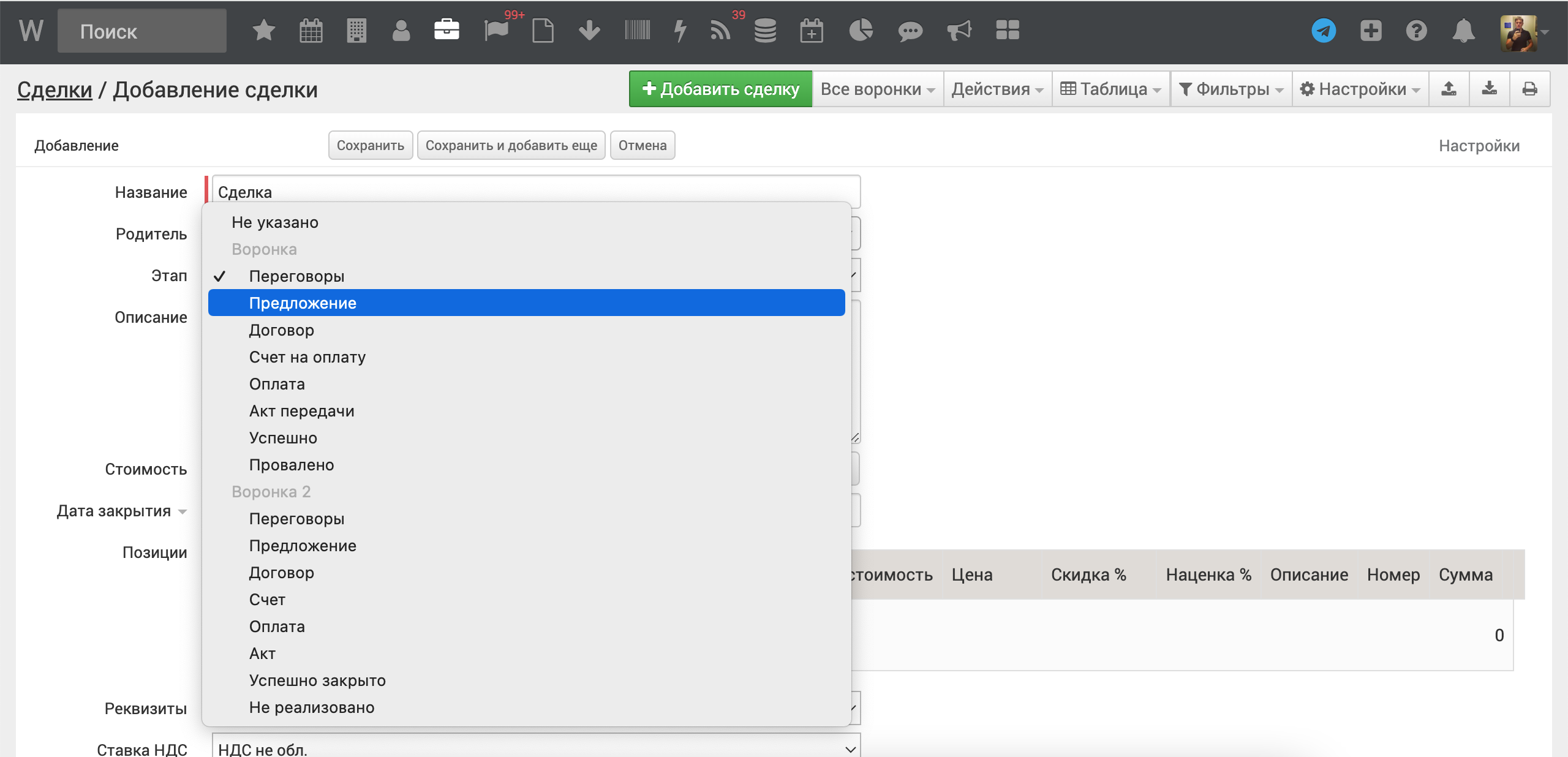
Task: Expand Дата закрытия label arrow
Action: click(x=182, y=511)
